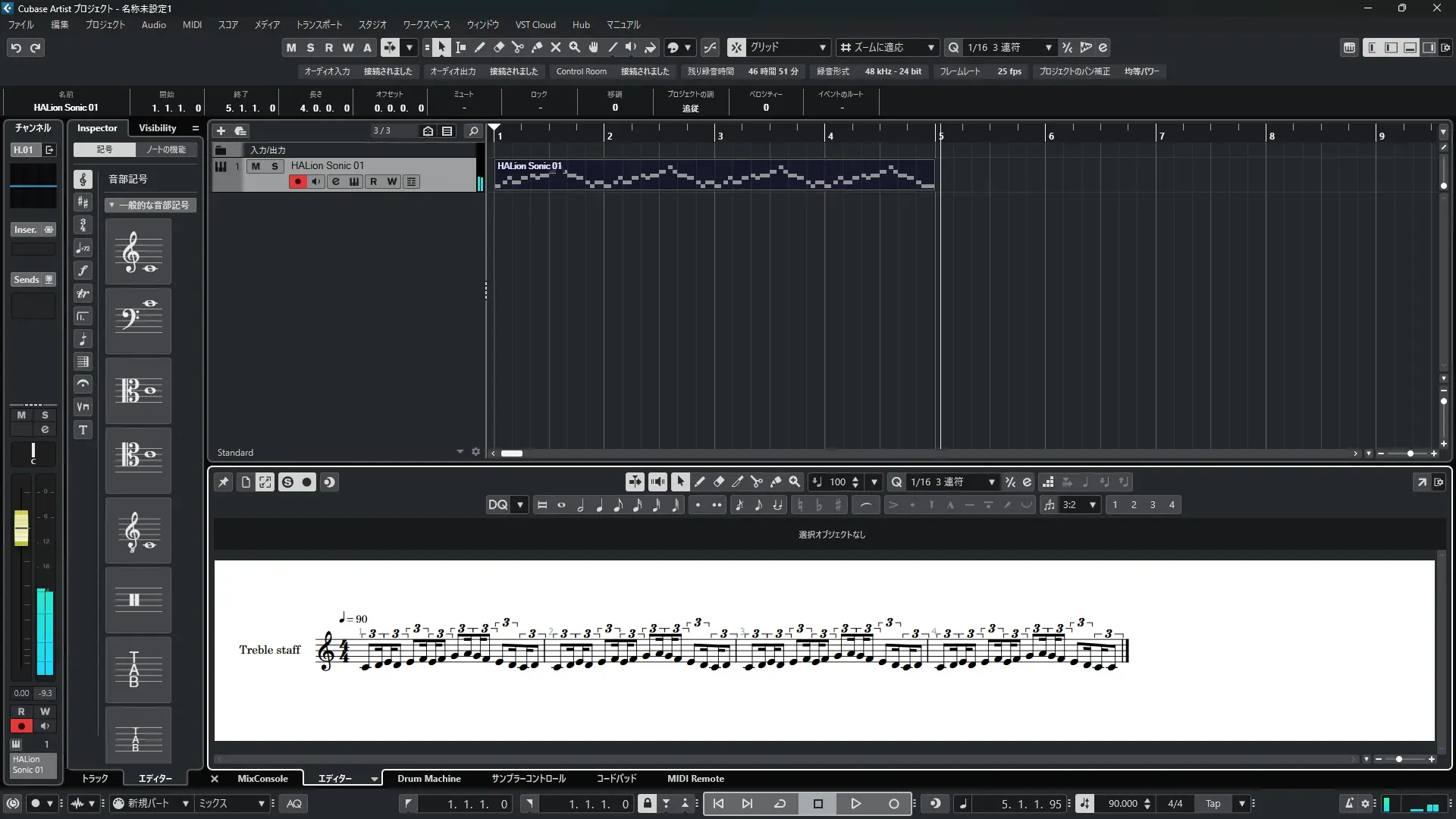
Task: Toggle Record Enable on the HALion Sonic 01 track
Action: 297,181
